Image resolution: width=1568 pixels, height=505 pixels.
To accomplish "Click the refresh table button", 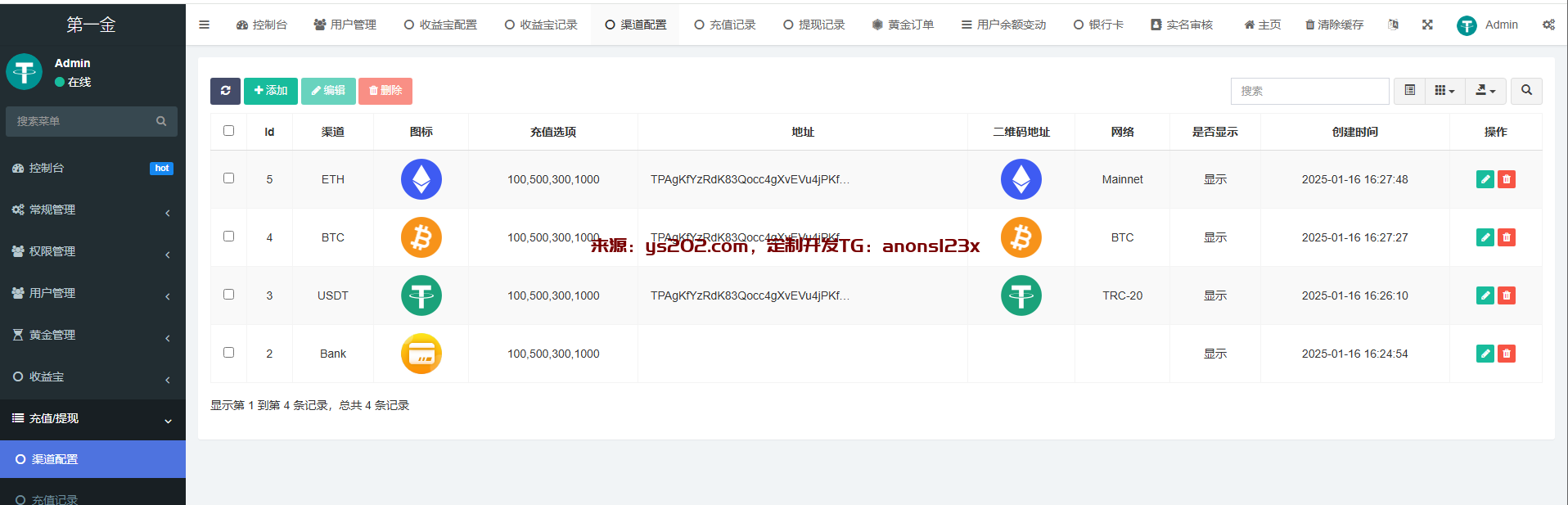I will pos(225,91).
